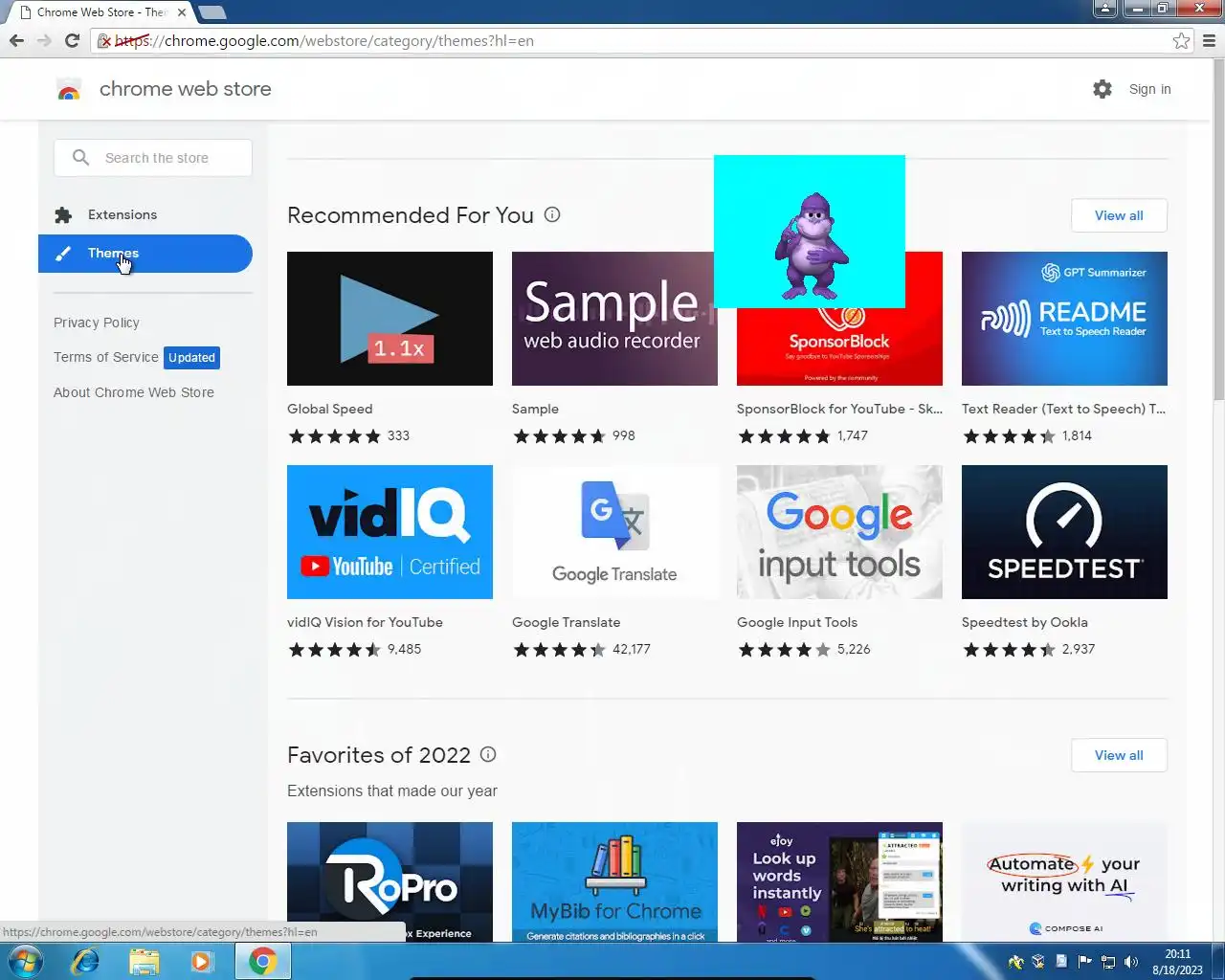The width and height of the screenshot is (1225, 980).
Task: Open the media player taskbar icon
Action: click(201, 961)
